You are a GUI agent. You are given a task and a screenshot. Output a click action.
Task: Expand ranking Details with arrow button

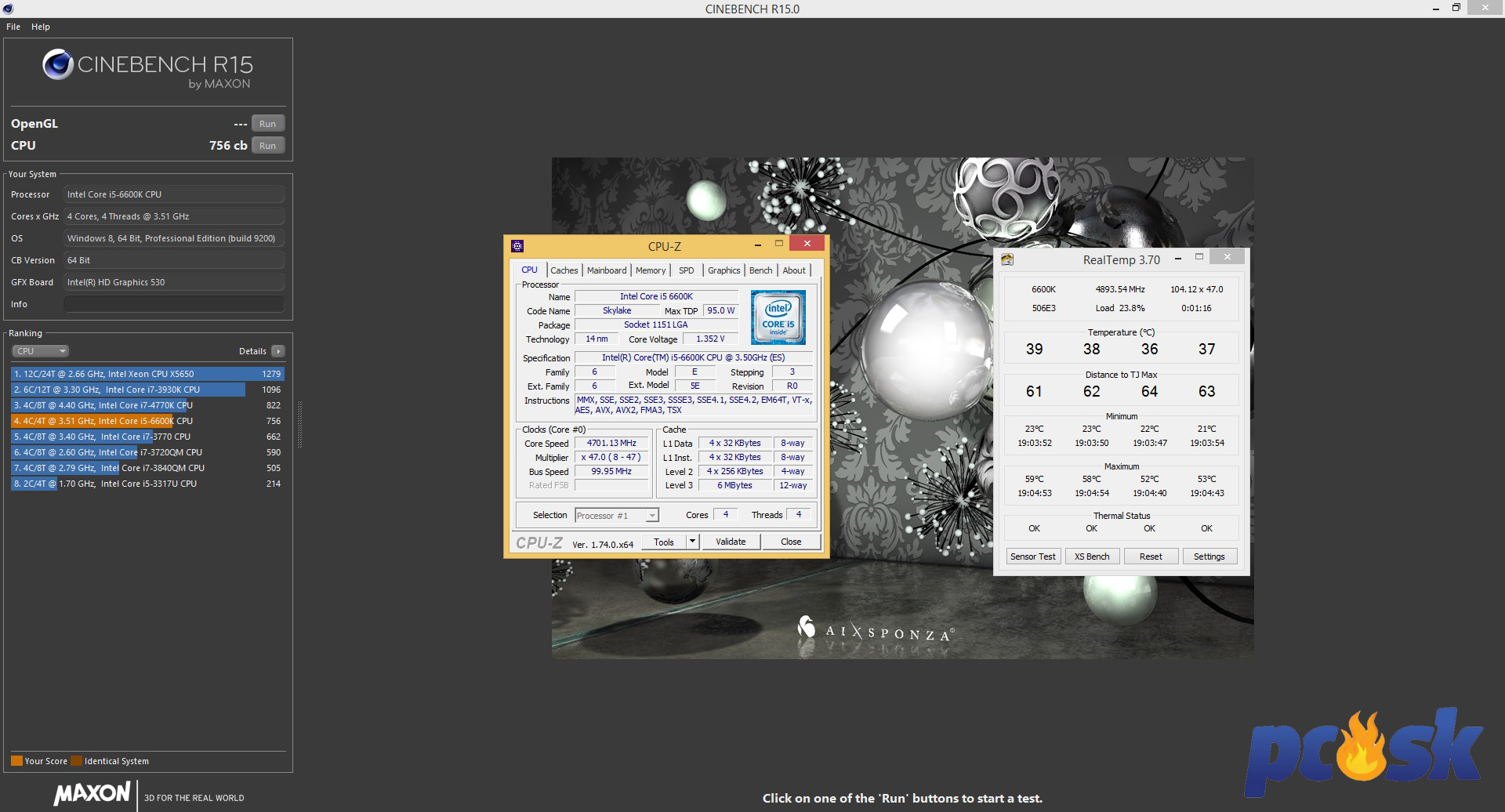pyautogui.click(x=278, y=351)
